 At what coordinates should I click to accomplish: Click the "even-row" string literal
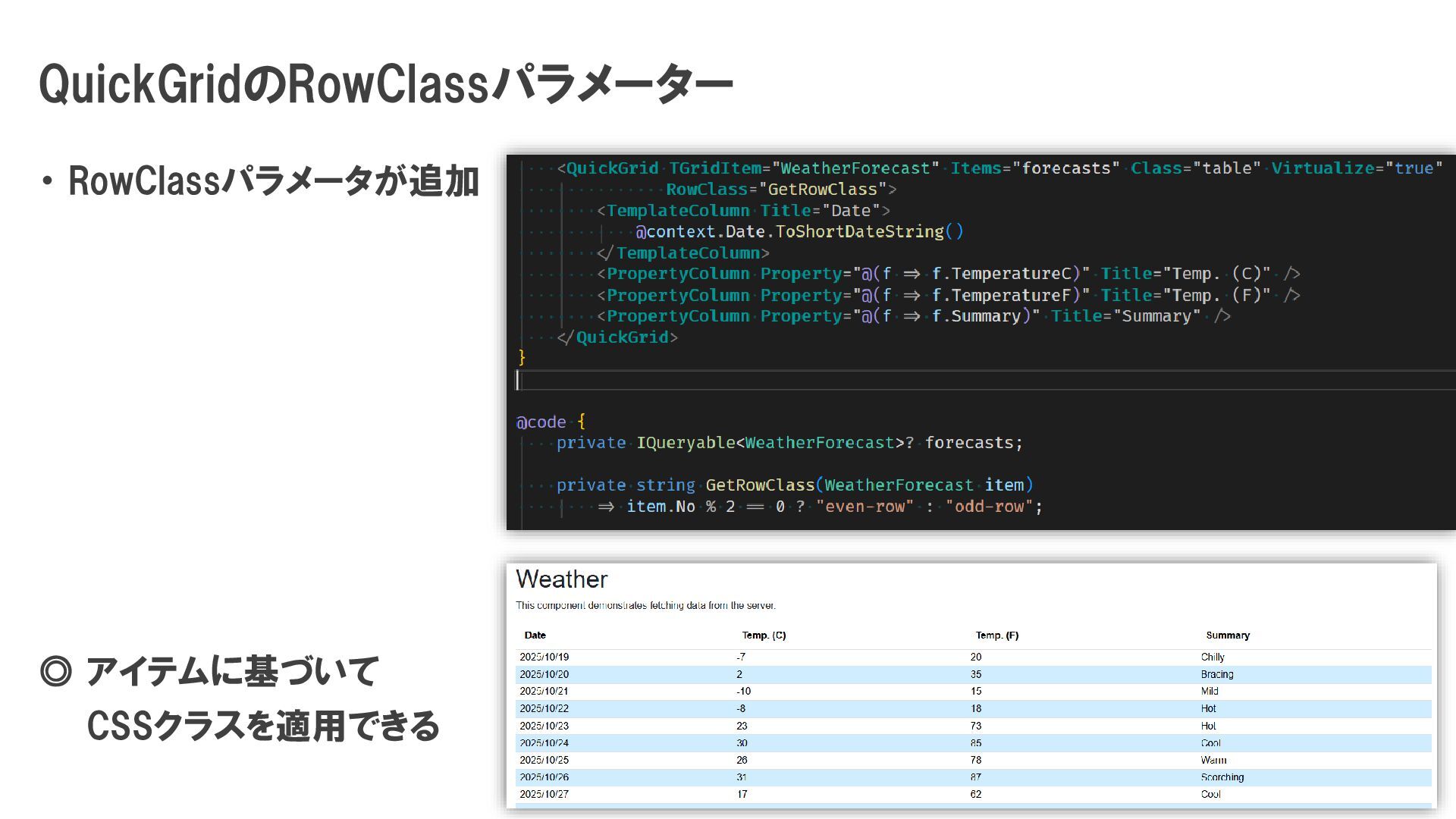pos(864,507)
